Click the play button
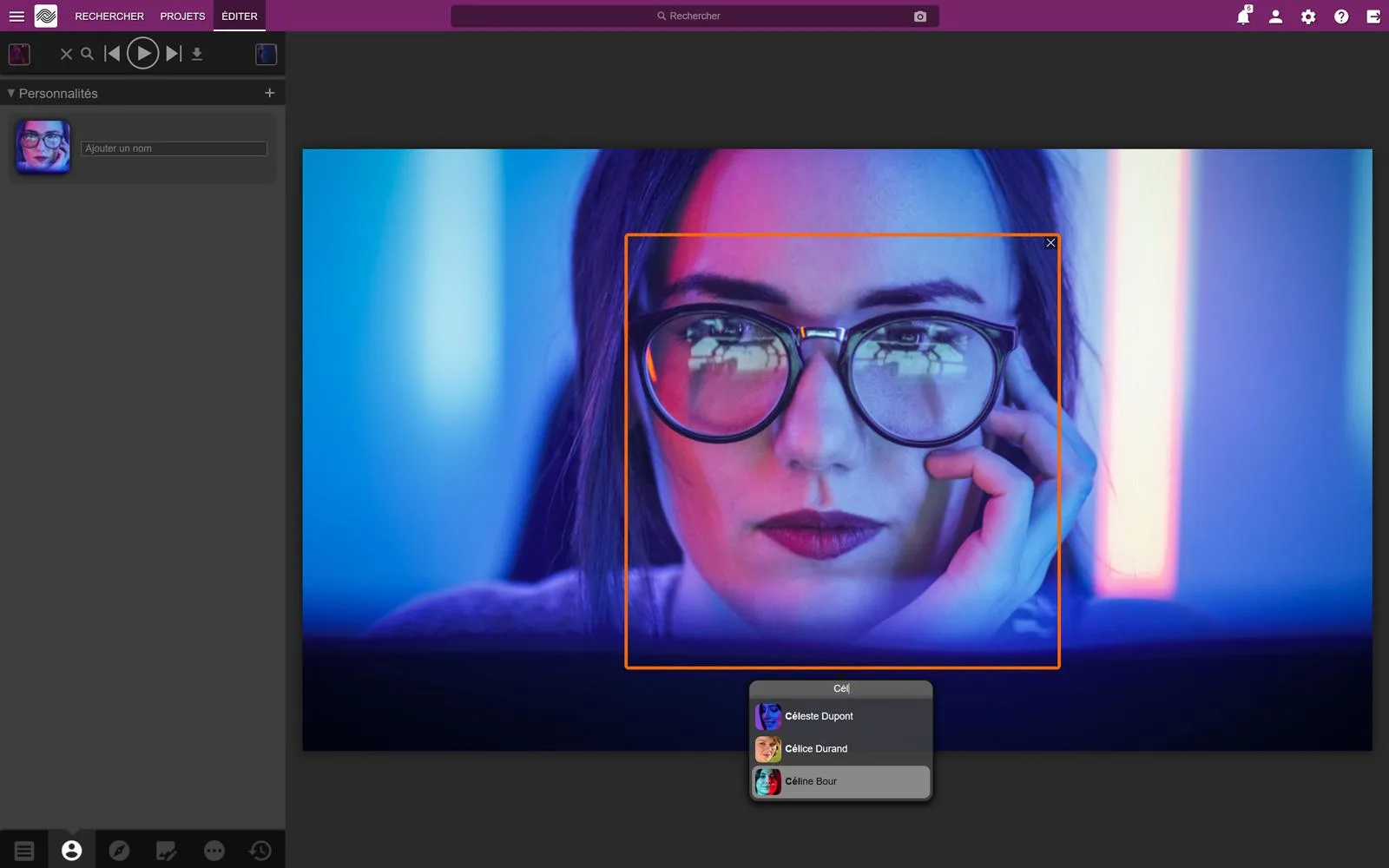This screenshot has width=1389, height=868. tap(143, 54)
